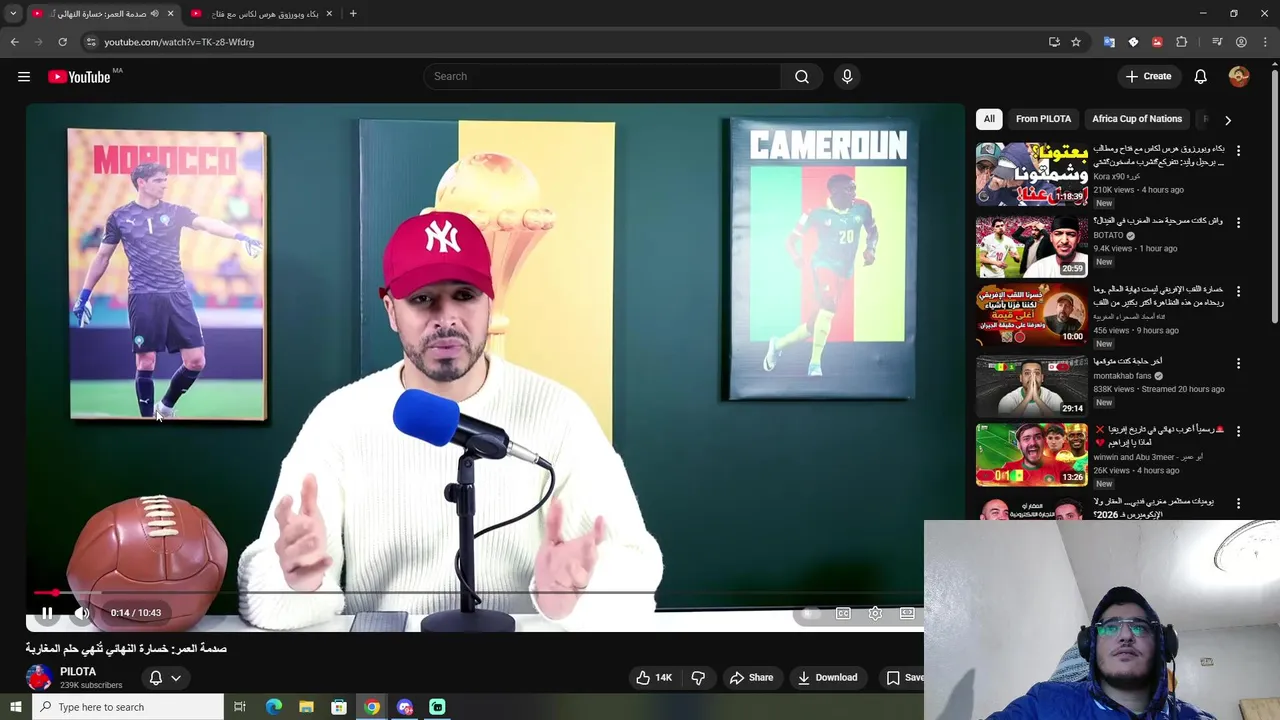
Task: Open YouTube notifications bell
Action: pos(1201,76)
